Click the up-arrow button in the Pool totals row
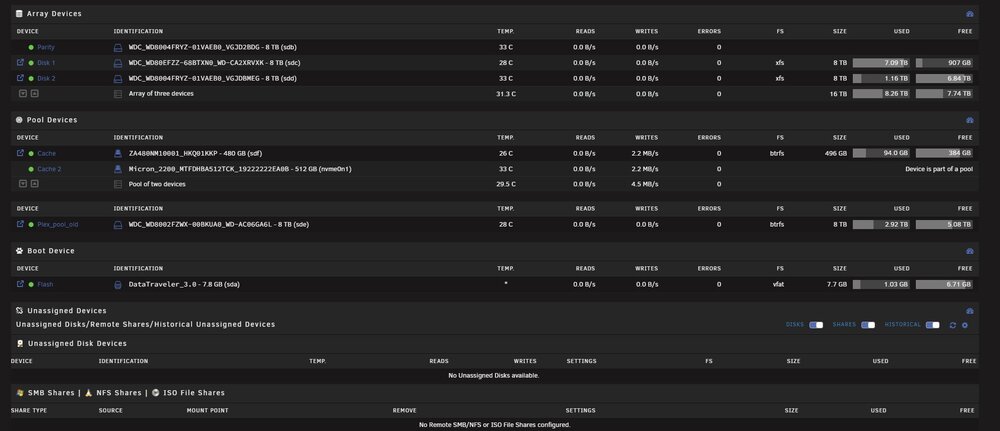The image size is (1000, 431). (34, 184)
